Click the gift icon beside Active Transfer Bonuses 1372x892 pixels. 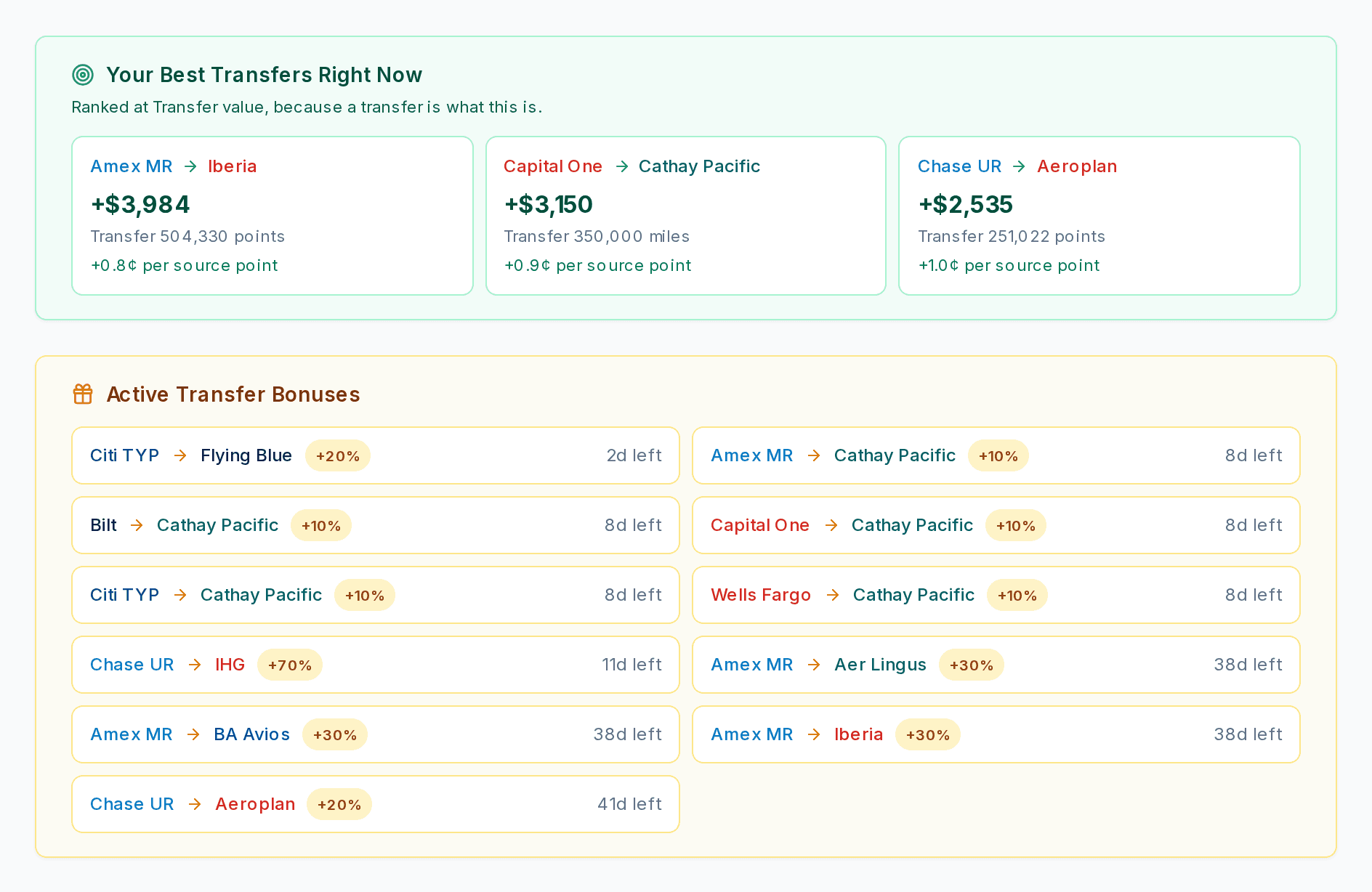point(83,394)
